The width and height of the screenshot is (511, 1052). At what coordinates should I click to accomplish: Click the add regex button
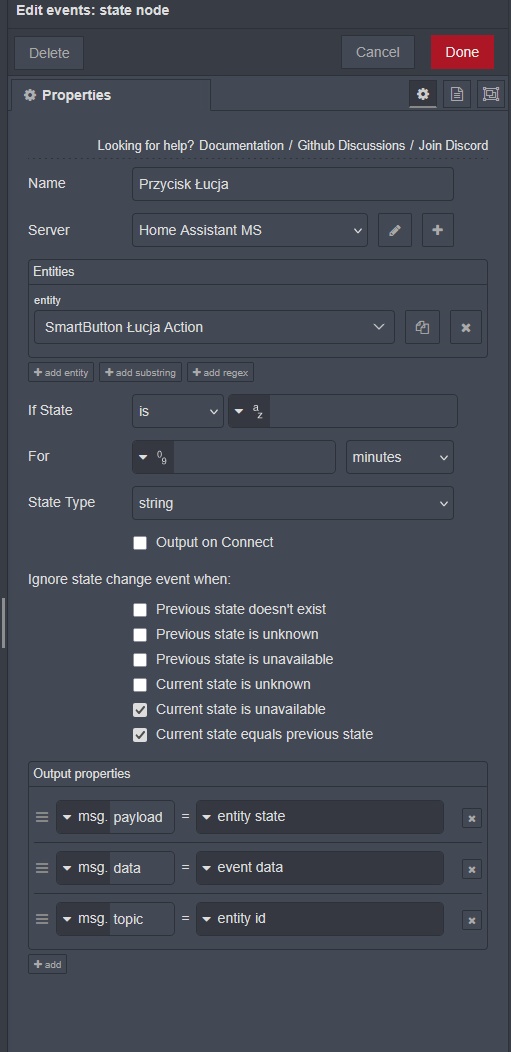pyautogui.click(x=221, y=372)
